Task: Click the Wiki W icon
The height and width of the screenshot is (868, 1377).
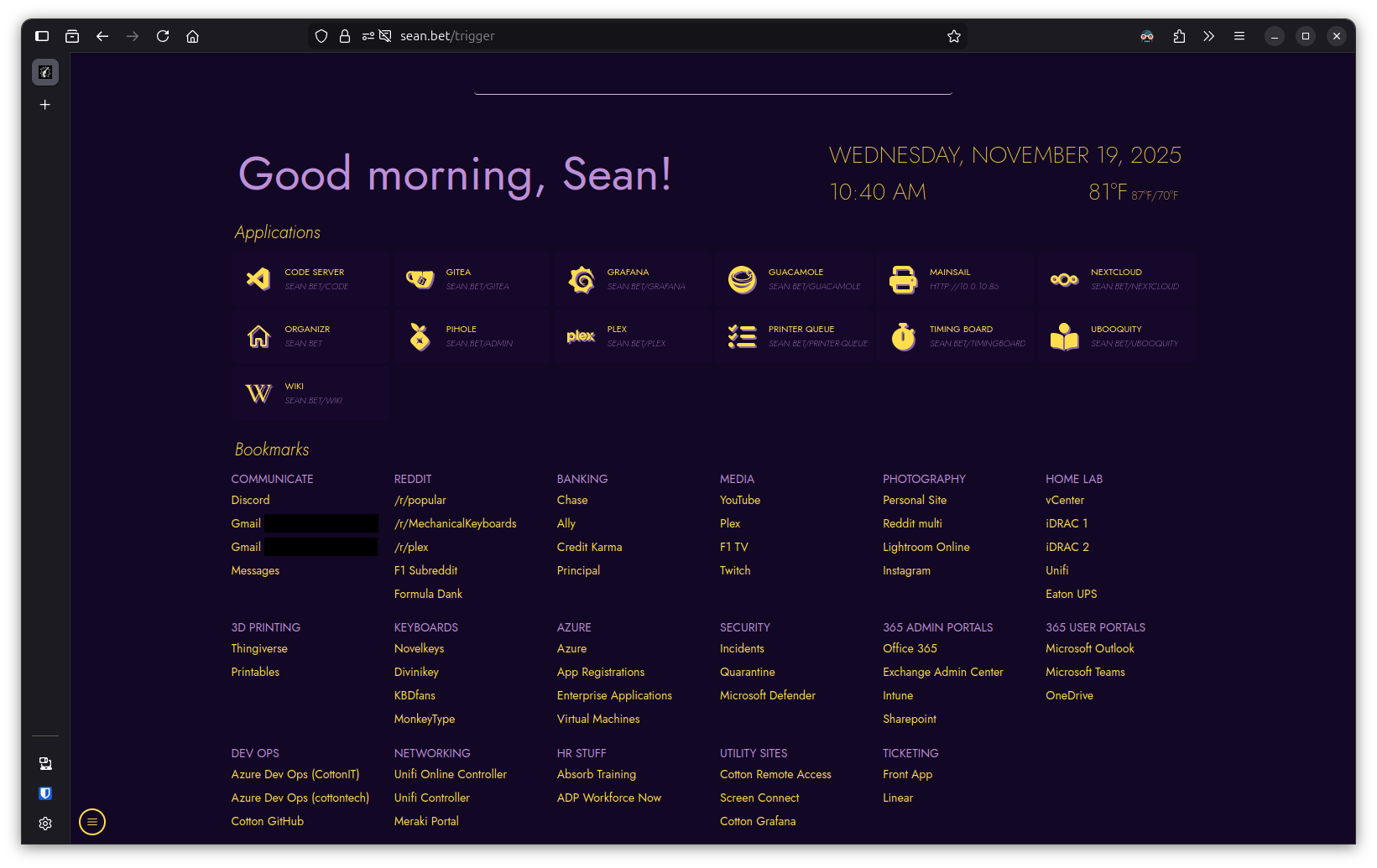Action: (x=258, y=393)
